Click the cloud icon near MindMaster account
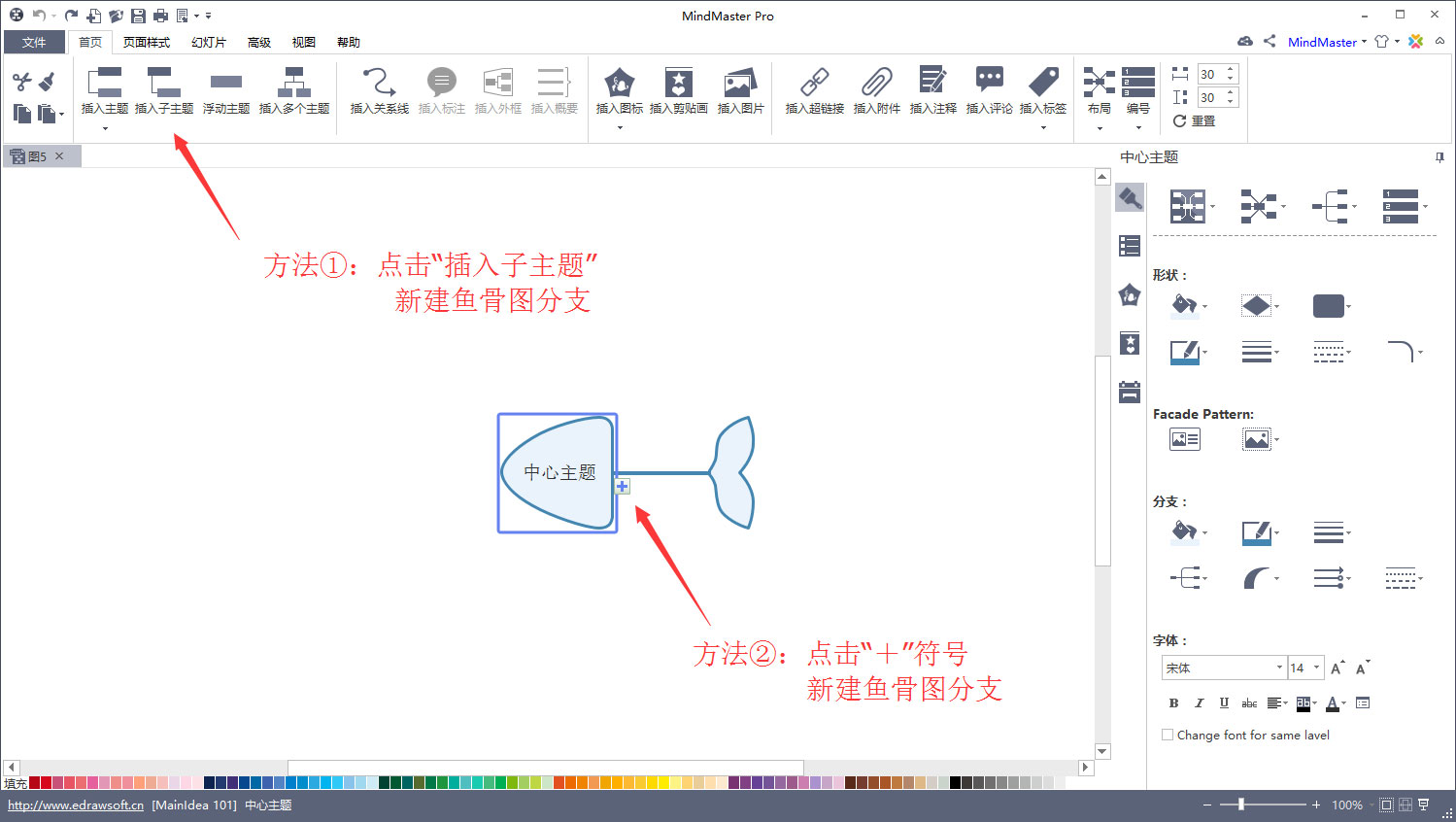This screenshot has height=822, width=1456. point(1245,41)
